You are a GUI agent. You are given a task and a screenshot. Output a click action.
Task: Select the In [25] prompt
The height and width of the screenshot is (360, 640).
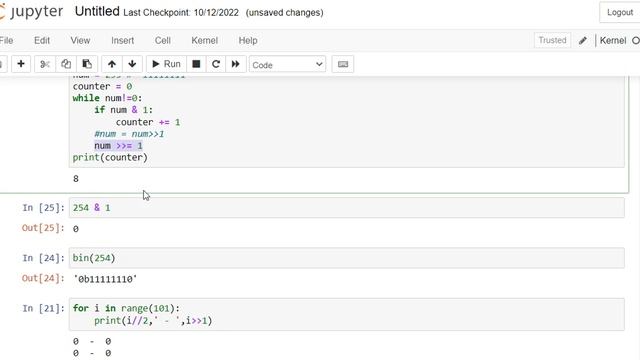43,208
